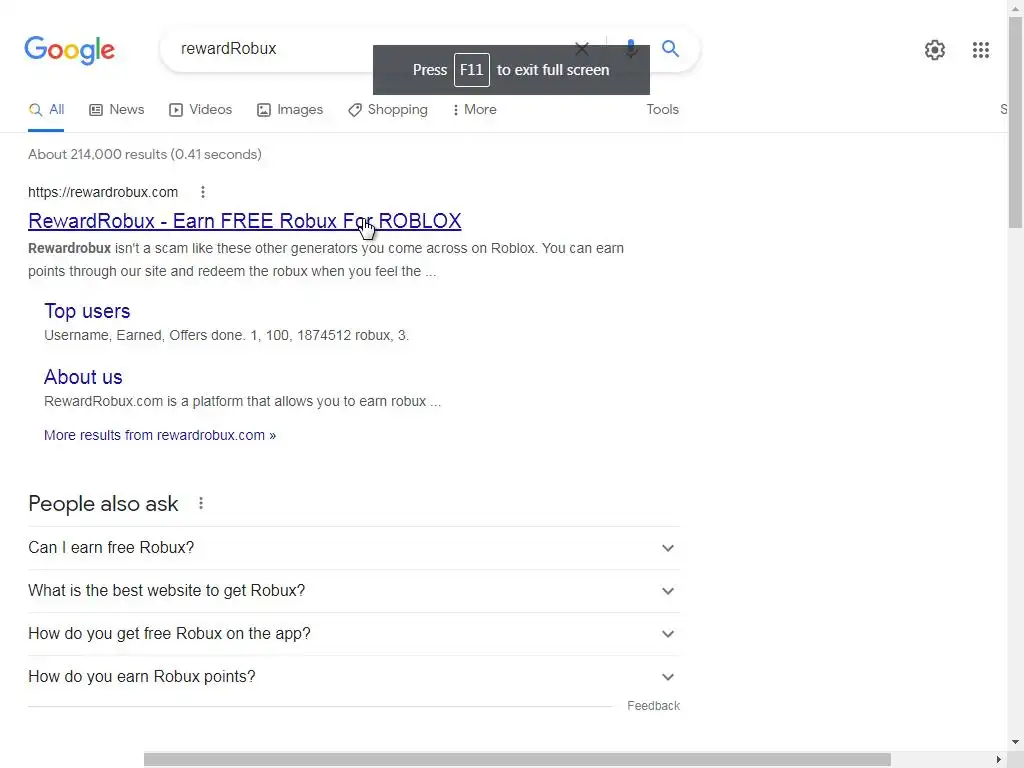Open the About us sitelink
Image resolution: width=1024 pixels, height=768 pixels.
83,377
